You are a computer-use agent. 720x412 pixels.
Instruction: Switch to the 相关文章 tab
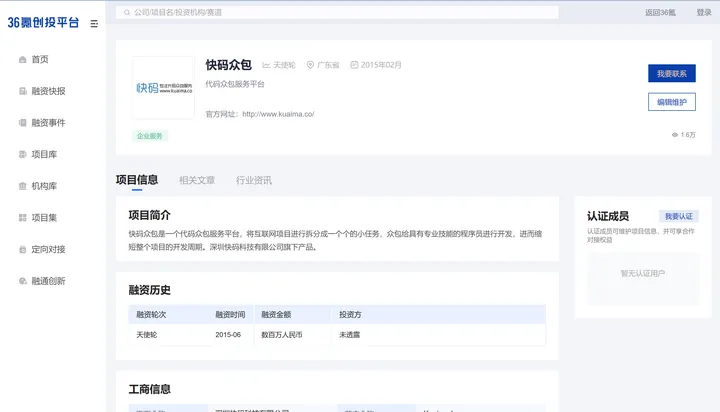click(x=197, y=180)
